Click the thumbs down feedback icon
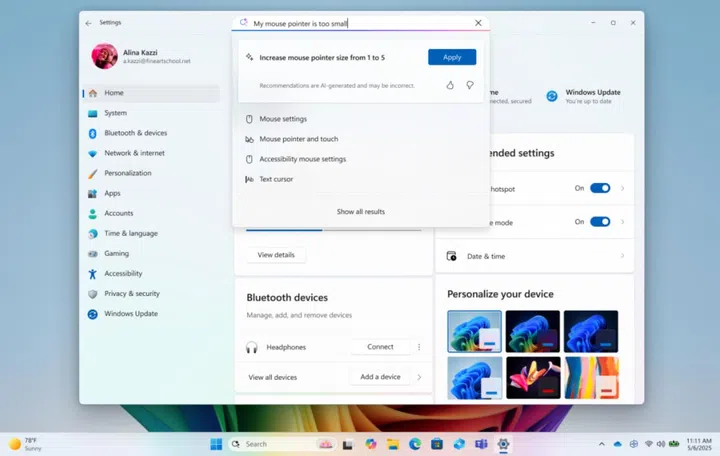 pyautogui.click(x=470, y=86)
